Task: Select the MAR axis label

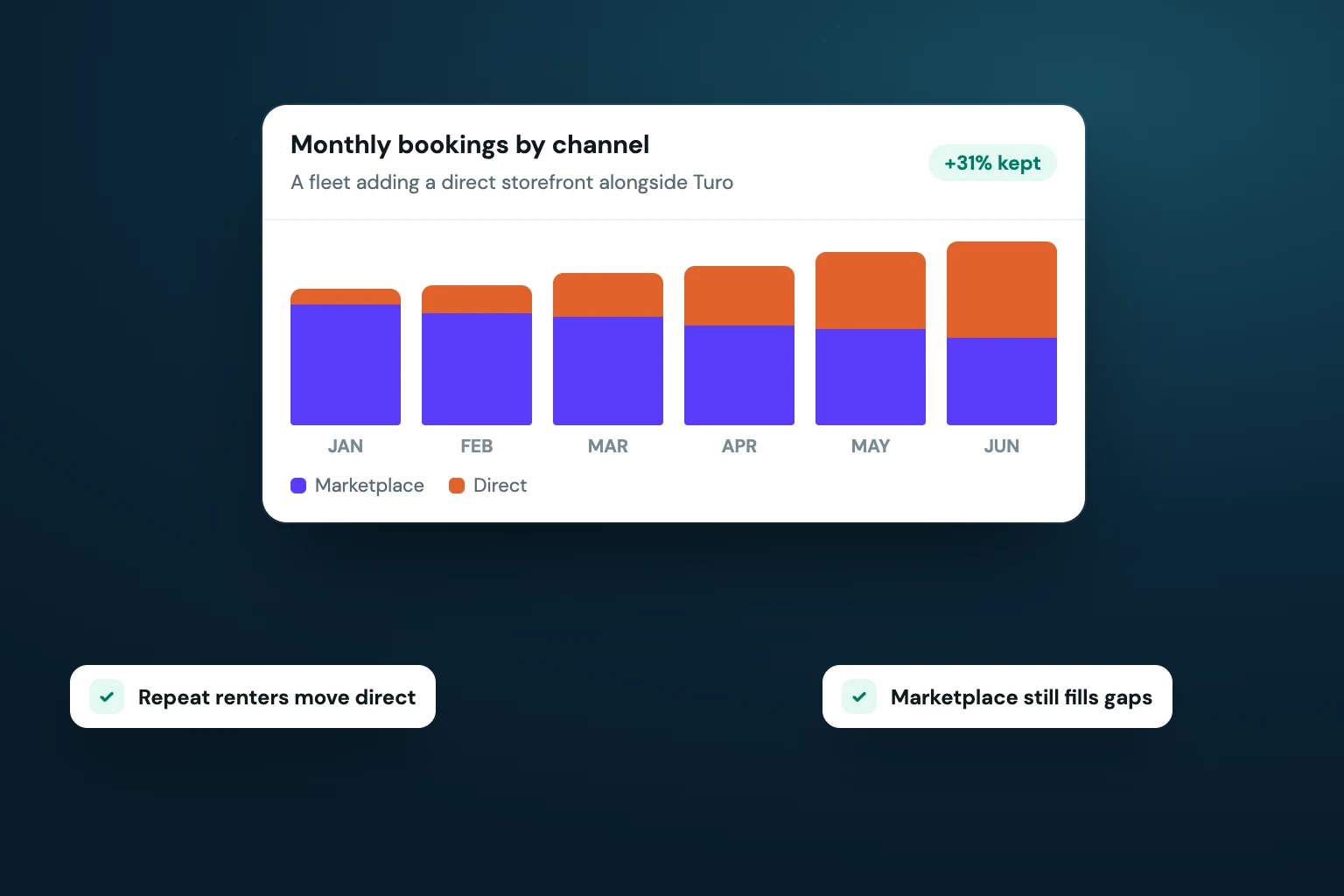Action: [608, 446]
